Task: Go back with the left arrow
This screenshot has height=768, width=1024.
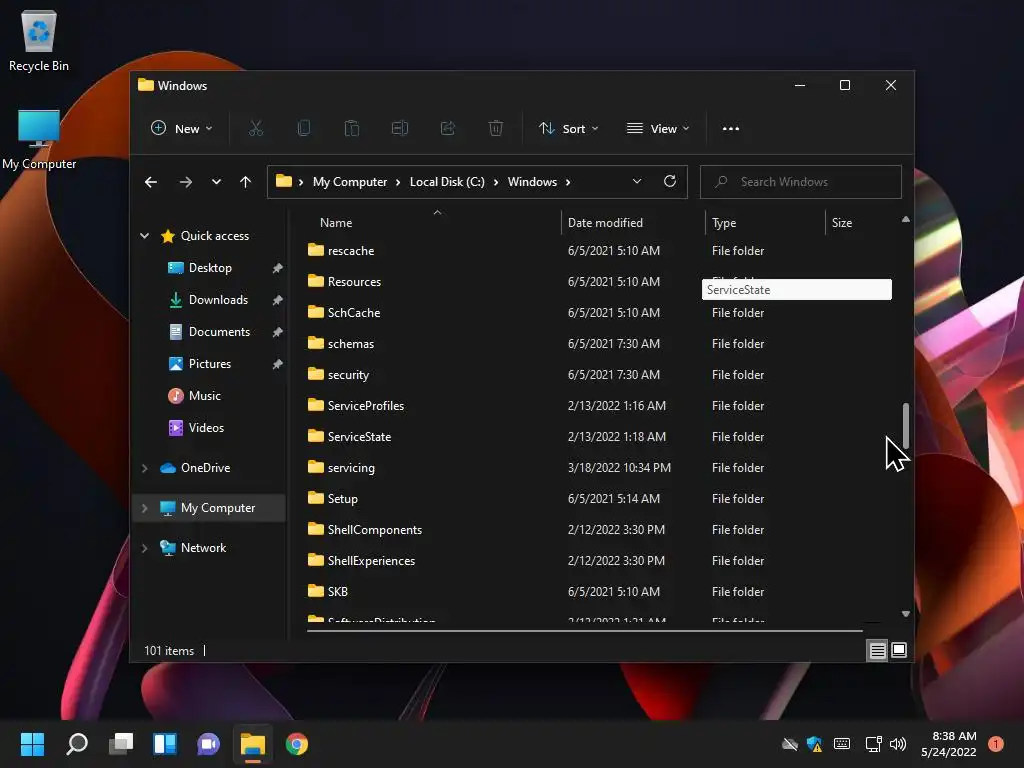Action: pos(151,182)
